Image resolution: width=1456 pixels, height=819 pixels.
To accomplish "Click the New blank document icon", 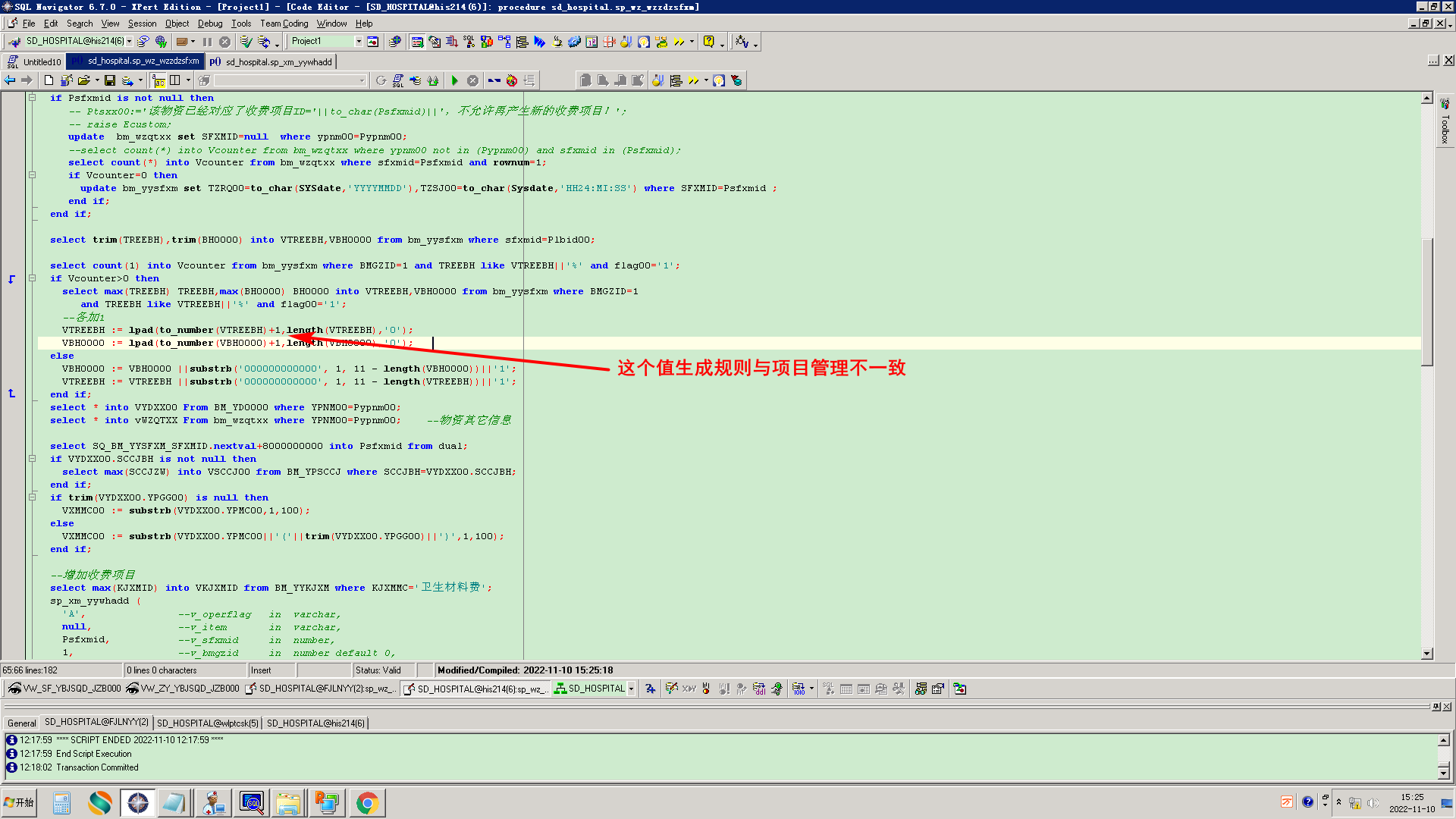I will tap(49, 80).
